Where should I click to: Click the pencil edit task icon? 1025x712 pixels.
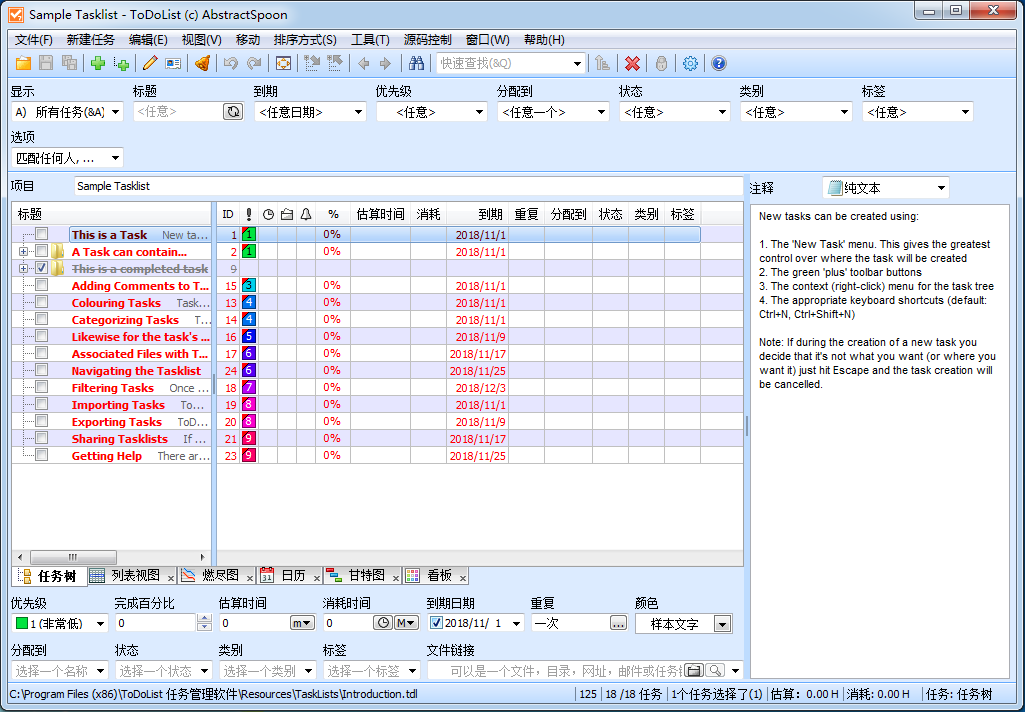coord(150,64)
